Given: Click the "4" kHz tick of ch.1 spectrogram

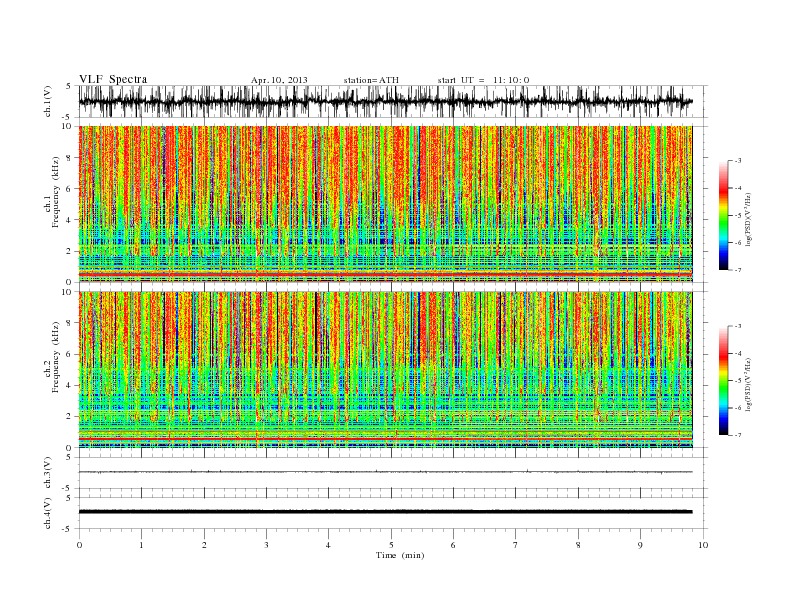Looking at the screenshot, I should [x=70, y=220].
